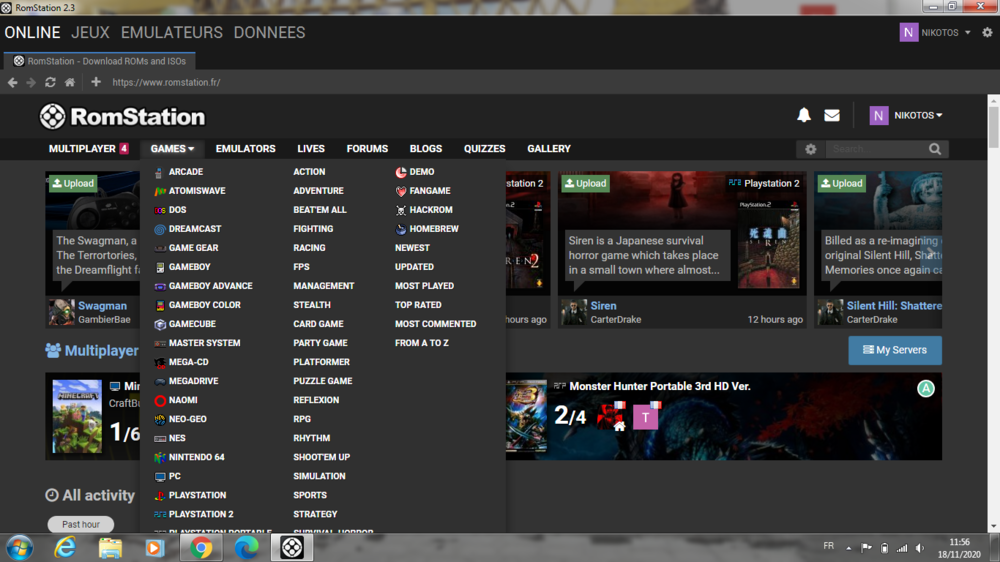Image resolution: width=1000 pixels, height=562 pixels.
Task: Open the Siren game link
Action: click(603, 306)
